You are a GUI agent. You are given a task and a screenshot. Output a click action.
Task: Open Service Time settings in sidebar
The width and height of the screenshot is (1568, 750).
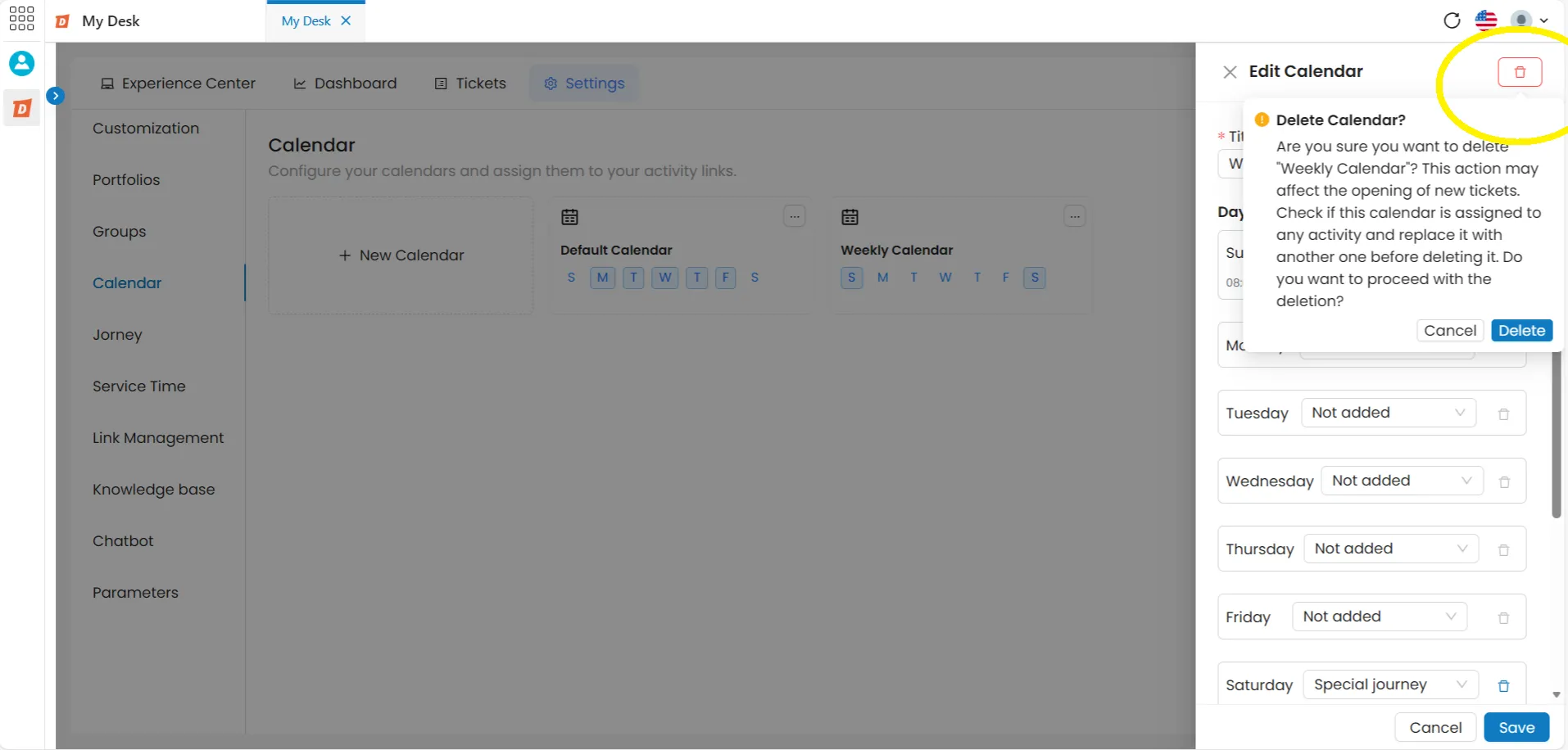click(139, 386)
